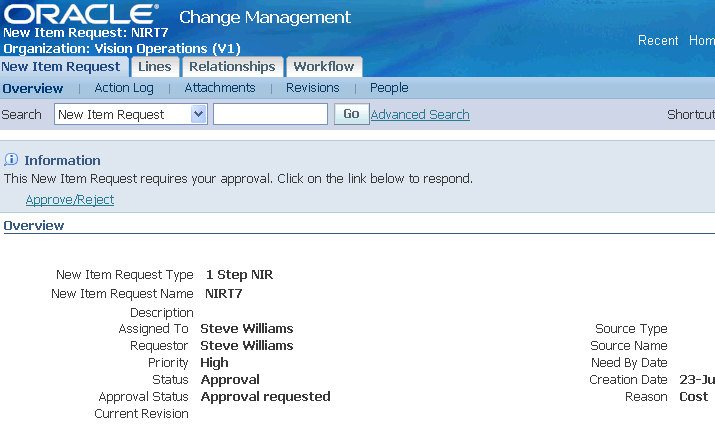Click the Information icon

11,160
